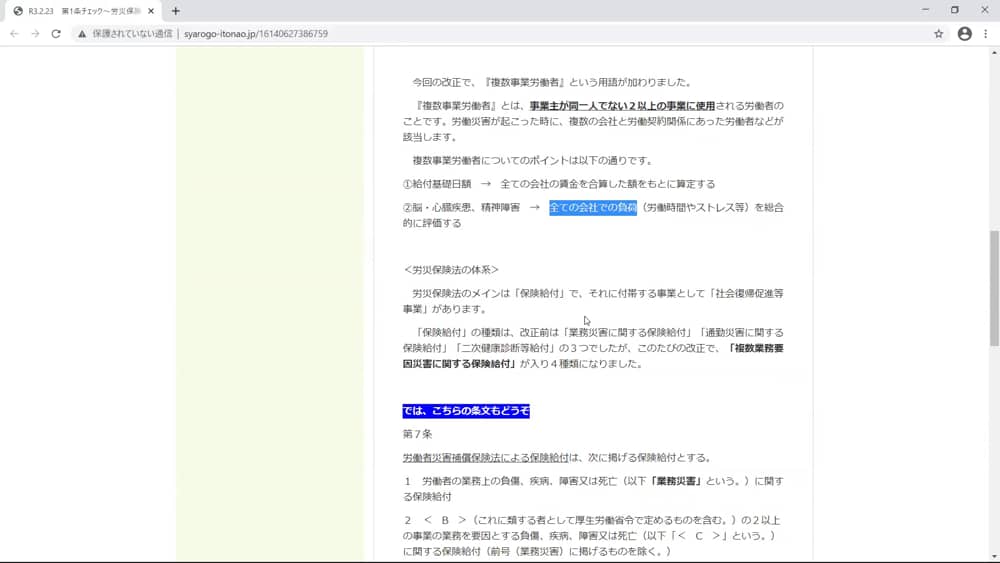Click bold term 業務災害 in item 1
Viewport: 1000px width, 563px height.
tap(676, 481)
